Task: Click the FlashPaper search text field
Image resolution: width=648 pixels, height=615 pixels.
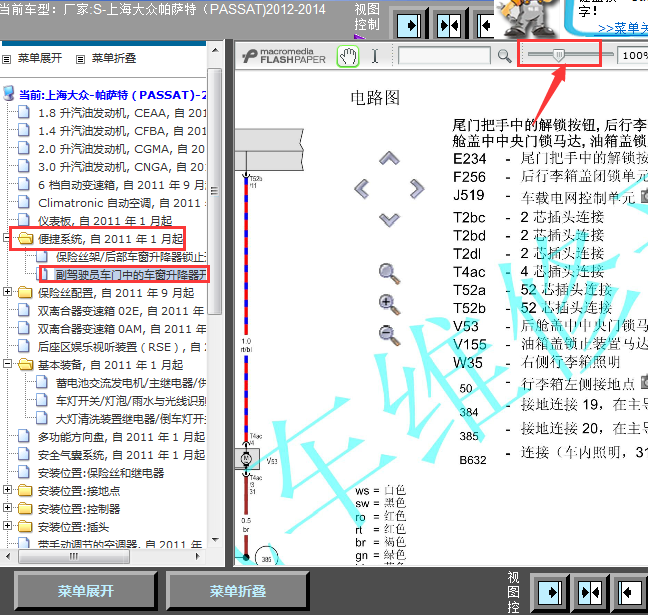Action: click(x=444, y=56)
